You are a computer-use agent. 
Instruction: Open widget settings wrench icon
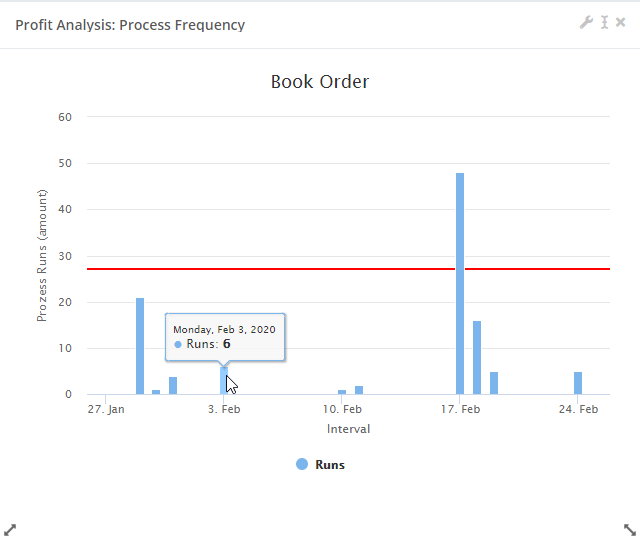coord(586,22)
